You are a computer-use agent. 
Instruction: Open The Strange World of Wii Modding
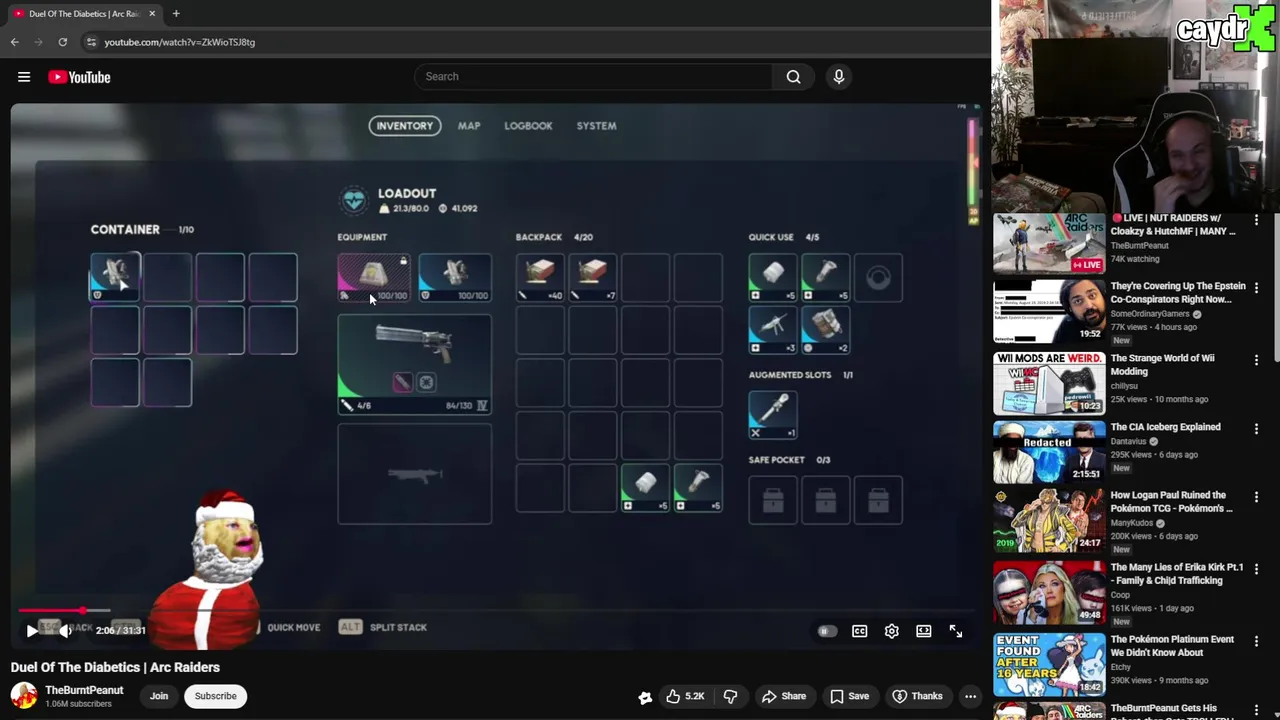(1162, 365)
